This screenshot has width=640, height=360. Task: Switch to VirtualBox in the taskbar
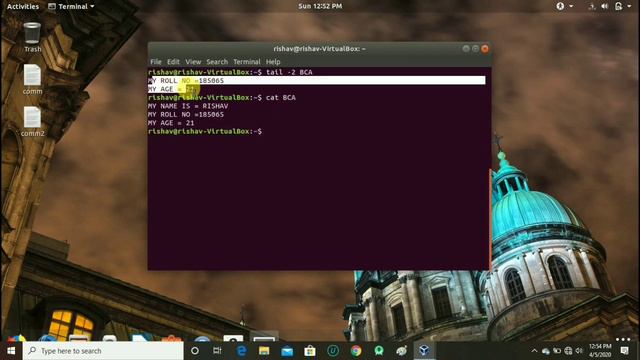point(424,351)
